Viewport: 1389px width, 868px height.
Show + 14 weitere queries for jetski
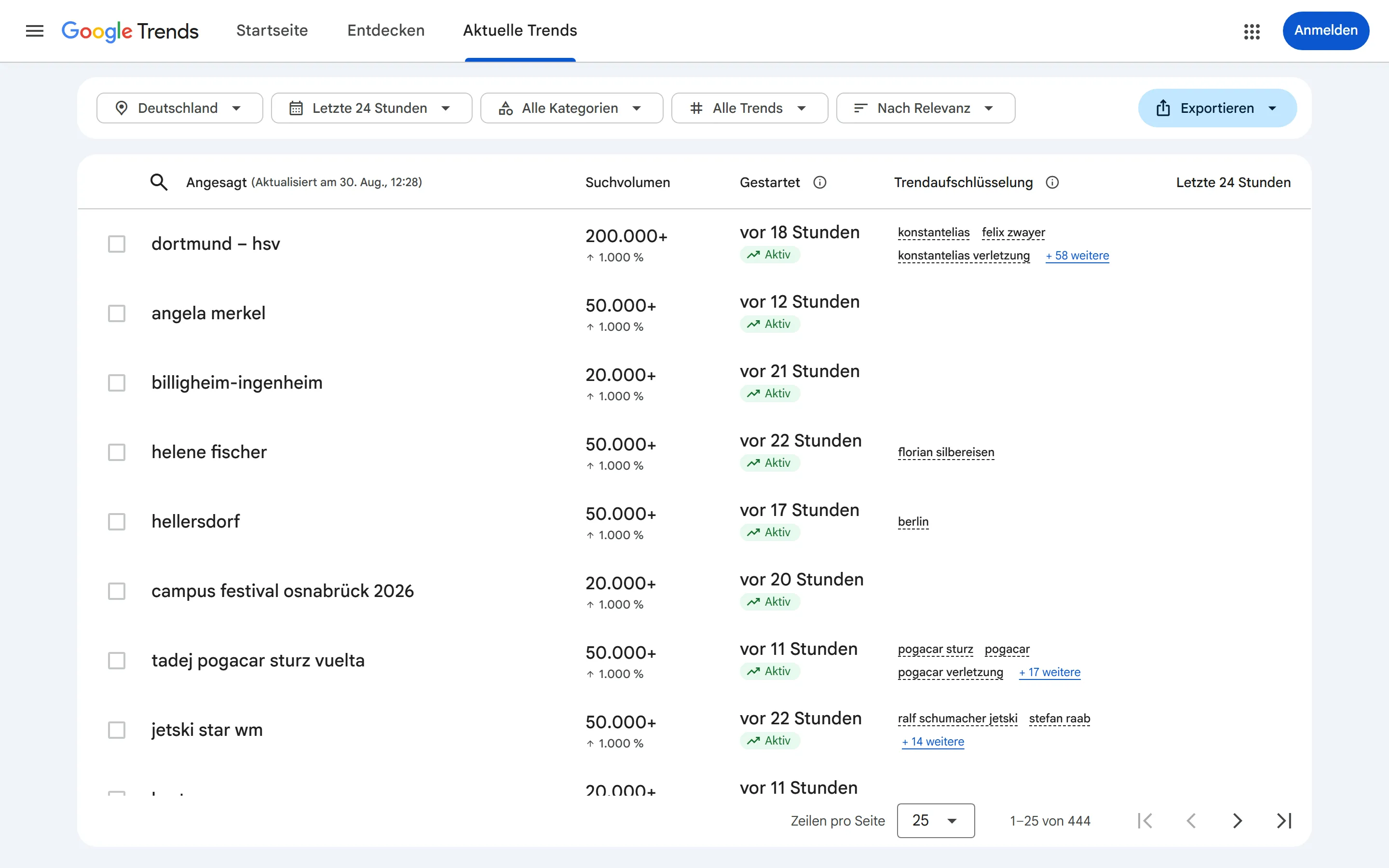933,742
